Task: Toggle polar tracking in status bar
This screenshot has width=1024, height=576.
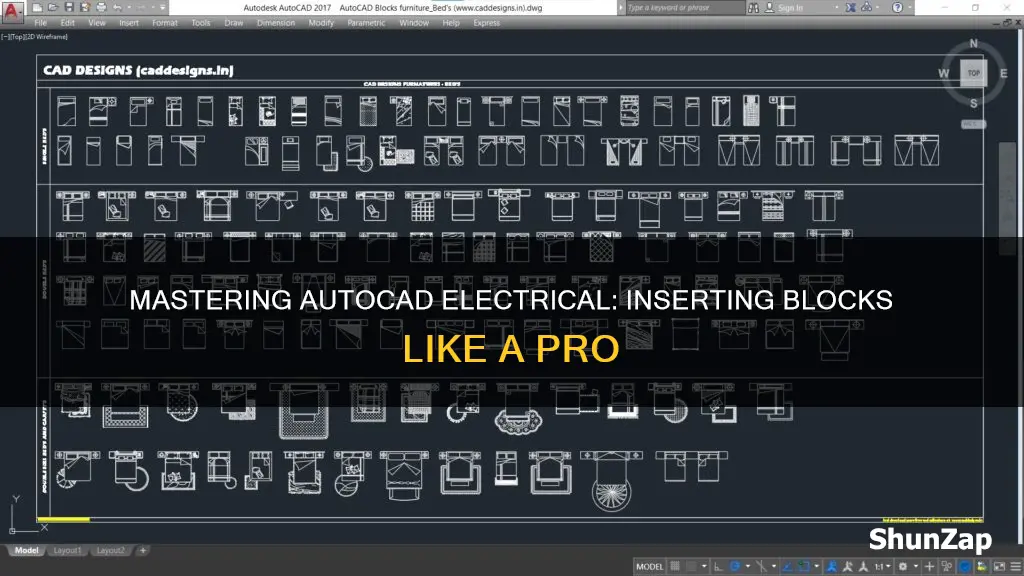Action: (x=735, y=567)
